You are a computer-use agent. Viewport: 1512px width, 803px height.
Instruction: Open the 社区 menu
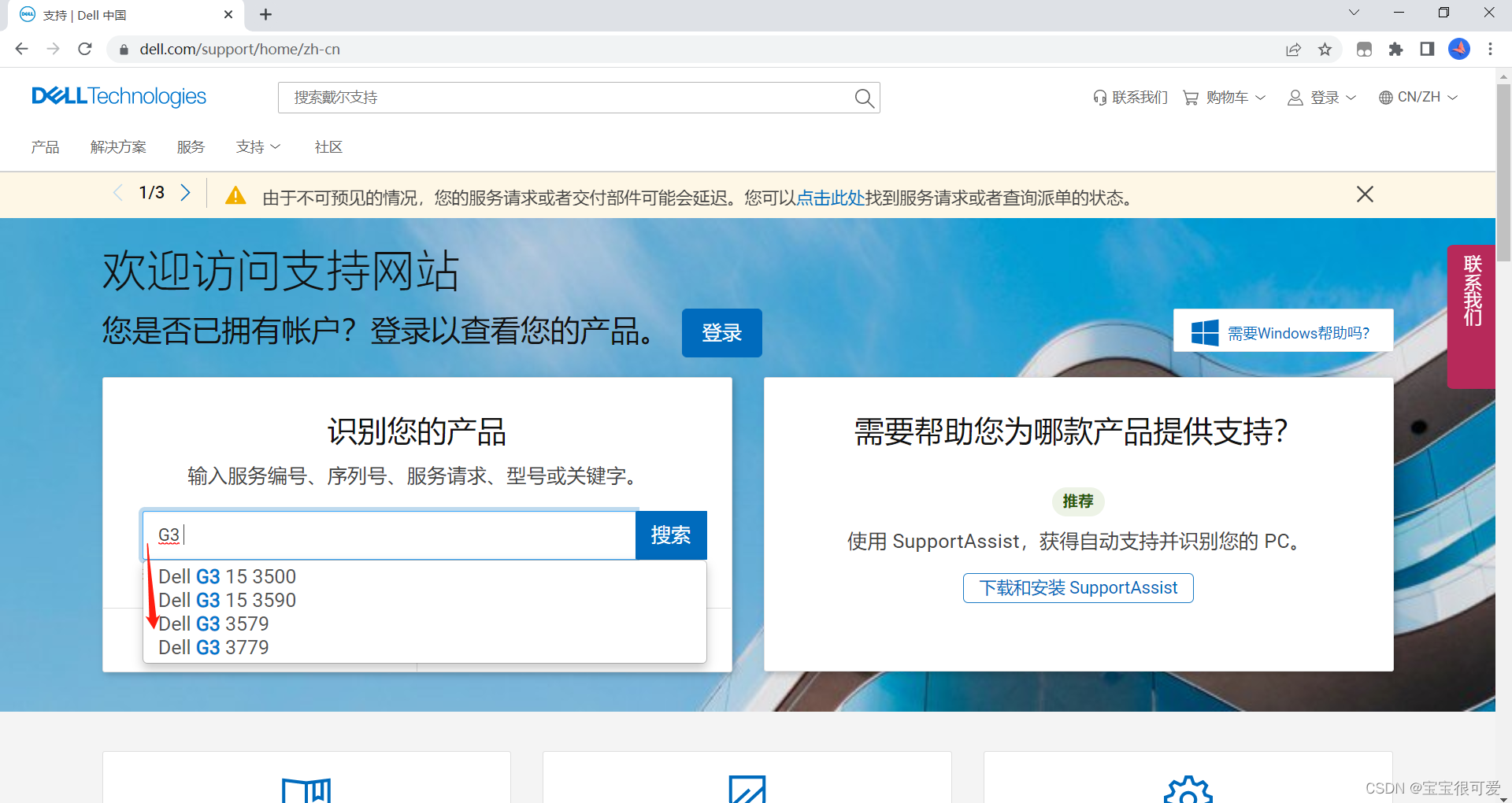[x=328, y=147]
